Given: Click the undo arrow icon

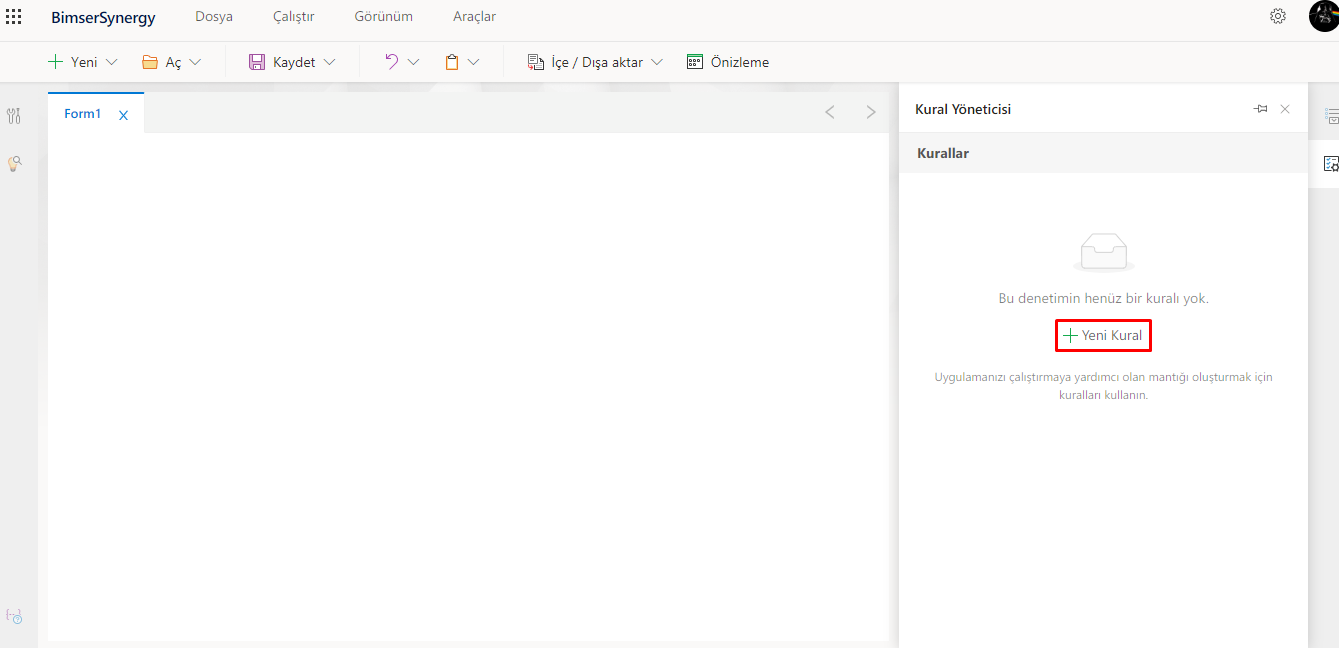Looking at the screenshot, I should pos(392,62).
